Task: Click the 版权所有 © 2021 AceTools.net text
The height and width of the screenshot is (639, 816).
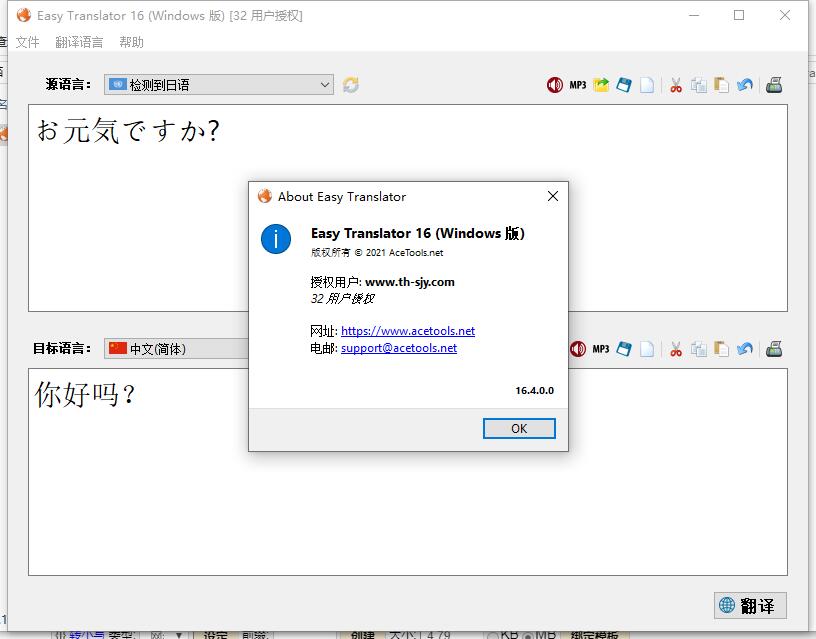Action: click(377, 253)
